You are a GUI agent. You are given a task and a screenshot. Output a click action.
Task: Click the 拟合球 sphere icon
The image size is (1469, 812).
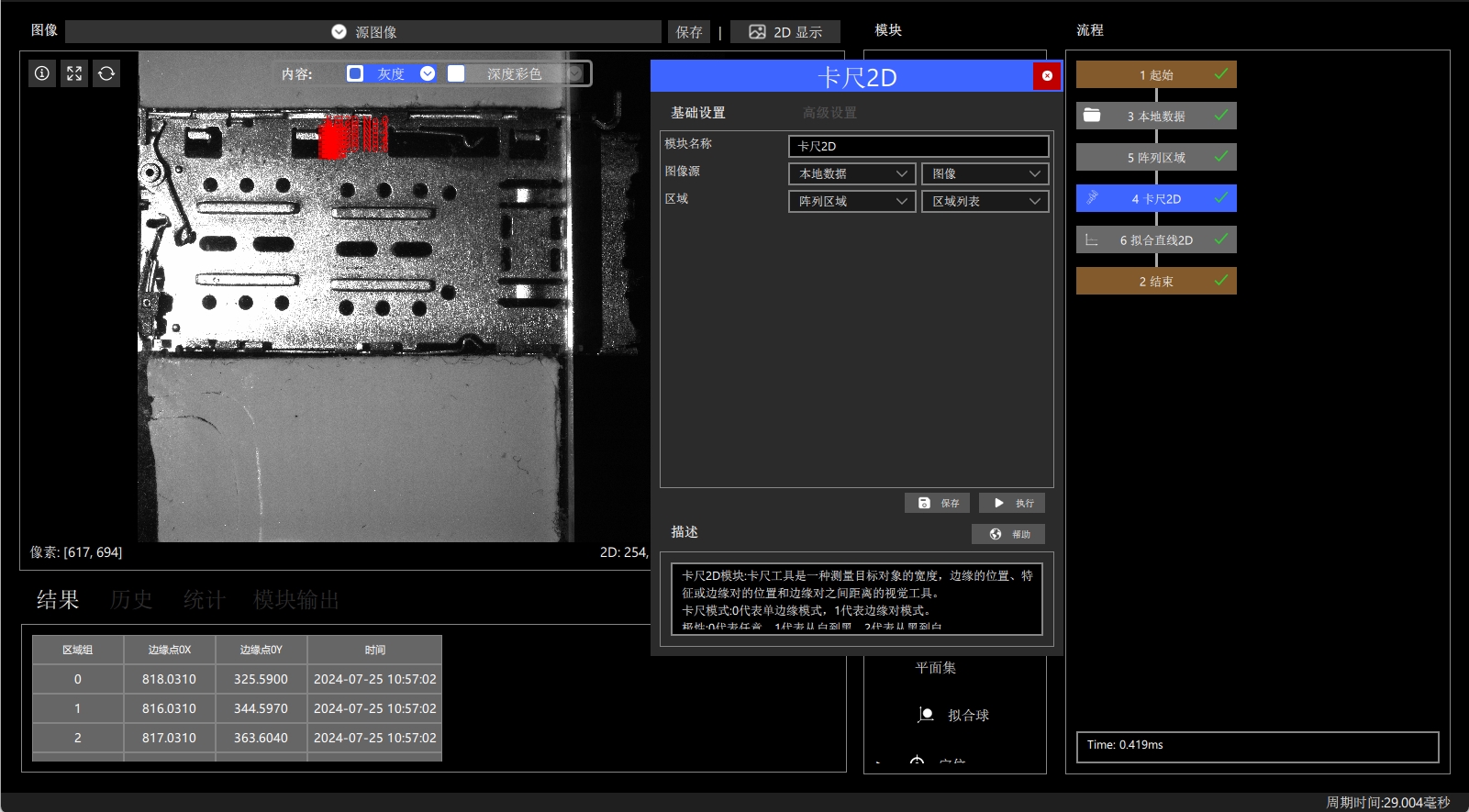(926, 715)
